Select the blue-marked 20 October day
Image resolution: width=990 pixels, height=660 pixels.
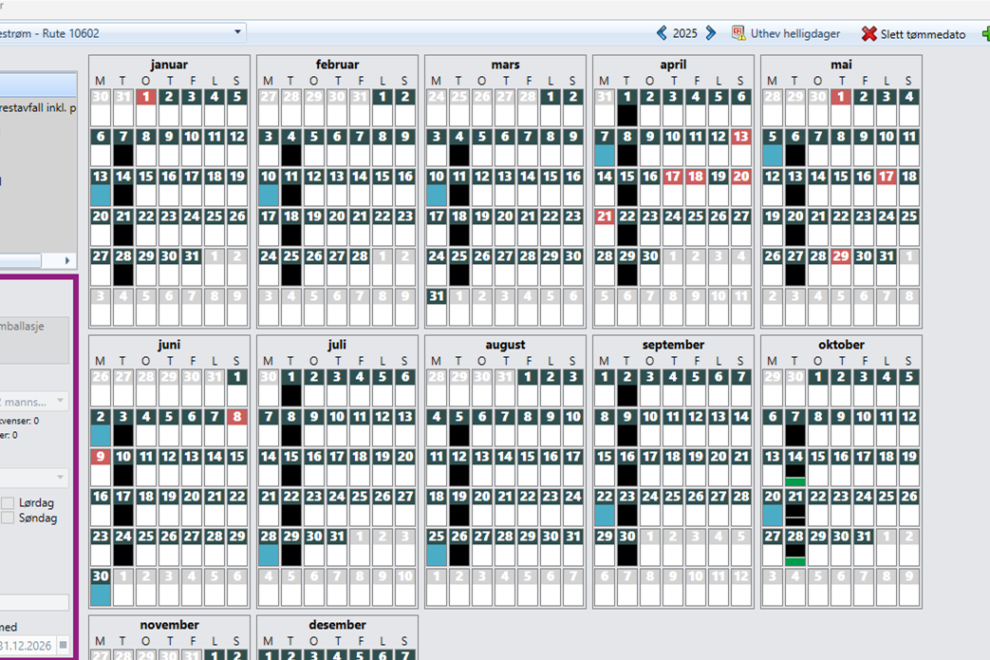(x=772, y=507)
